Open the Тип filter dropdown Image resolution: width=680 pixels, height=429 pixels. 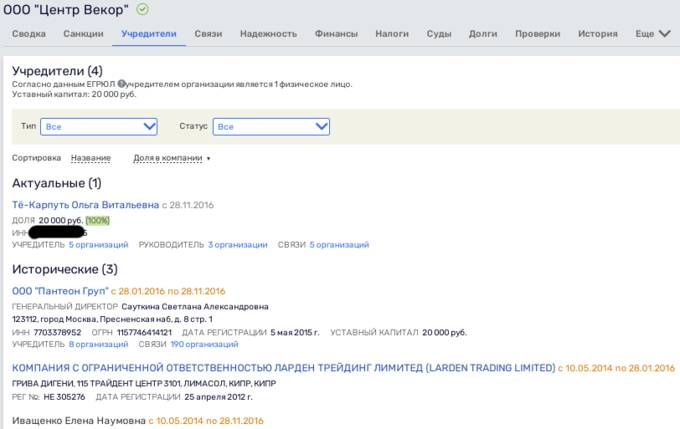point(99,127)
